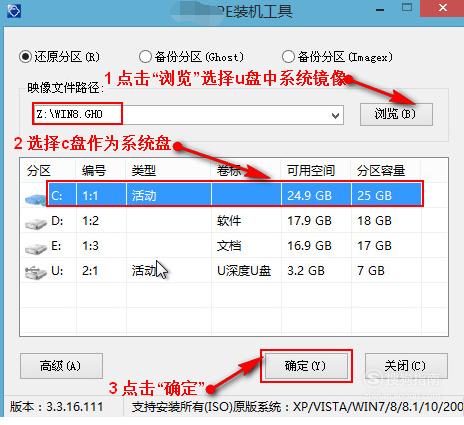
Task: Click the 分区容量 column header
Action: tap(381, 171)
